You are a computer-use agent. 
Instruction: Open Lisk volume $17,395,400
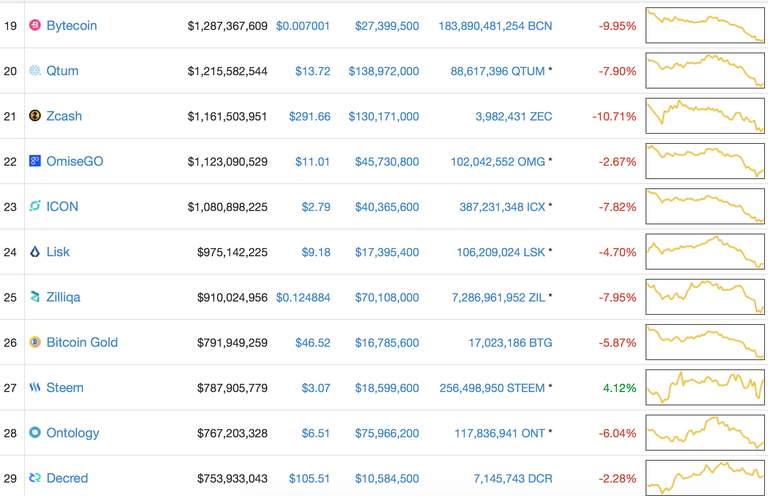pyautogui.click(x=387, y=252)
